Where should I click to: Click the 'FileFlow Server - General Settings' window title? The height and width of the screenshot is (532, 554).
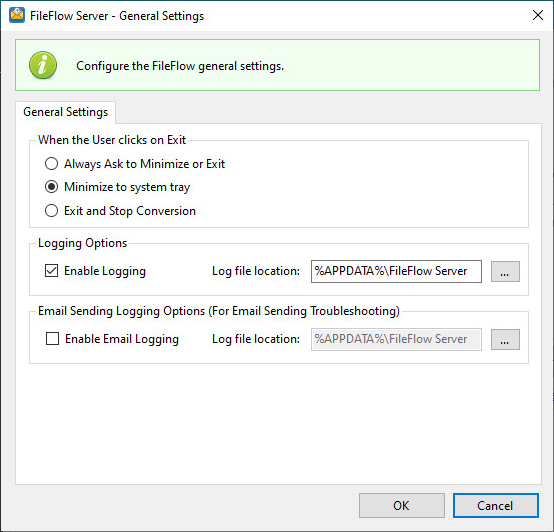coord(117,16)
